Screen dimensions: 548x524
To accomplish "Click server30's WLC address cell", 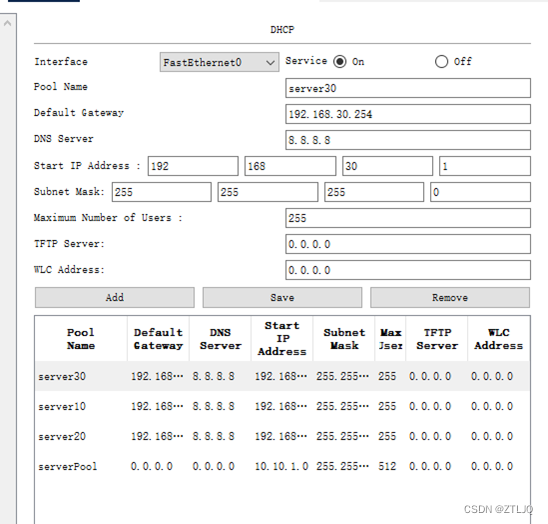I will click(x=499, y=376).
